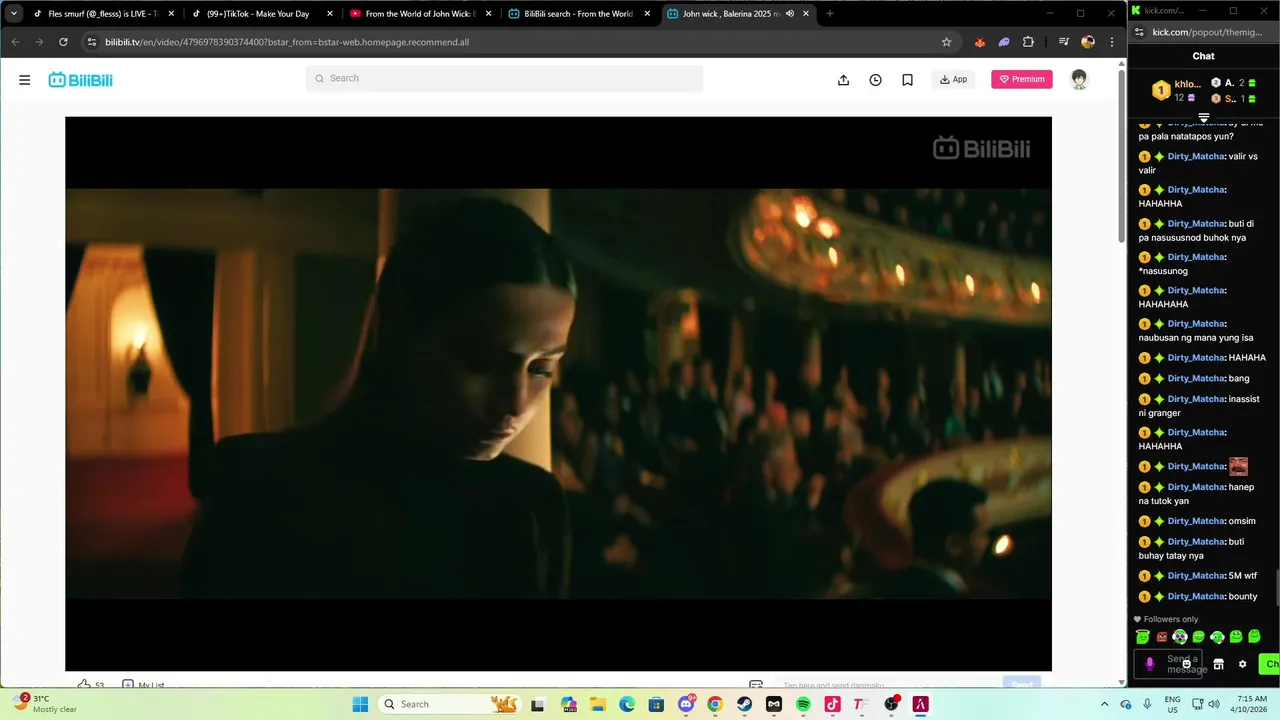The height and width of the screenshot is (720, 1280).
Task: Click the Chrome address bar URL
Action: point(287,42)
